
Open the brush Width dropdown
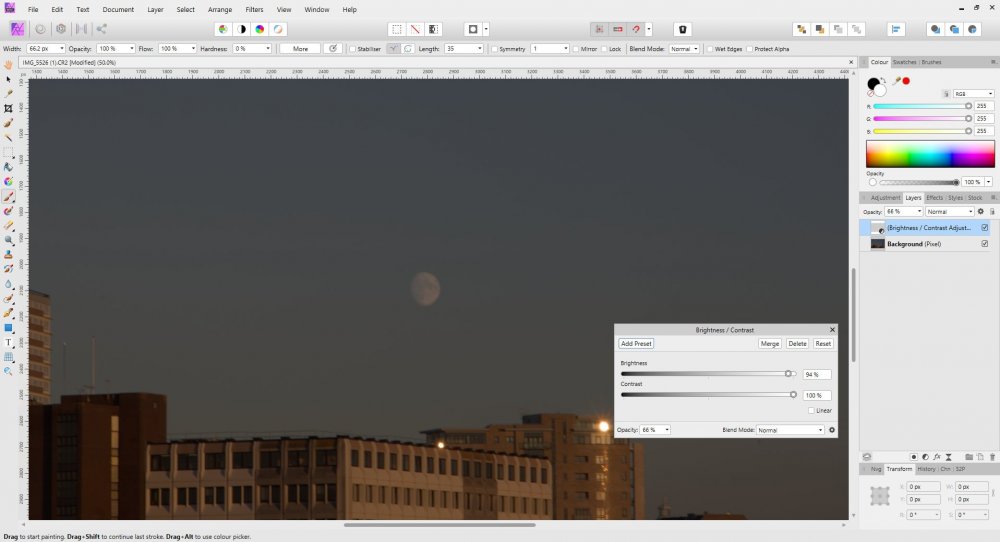61,48
